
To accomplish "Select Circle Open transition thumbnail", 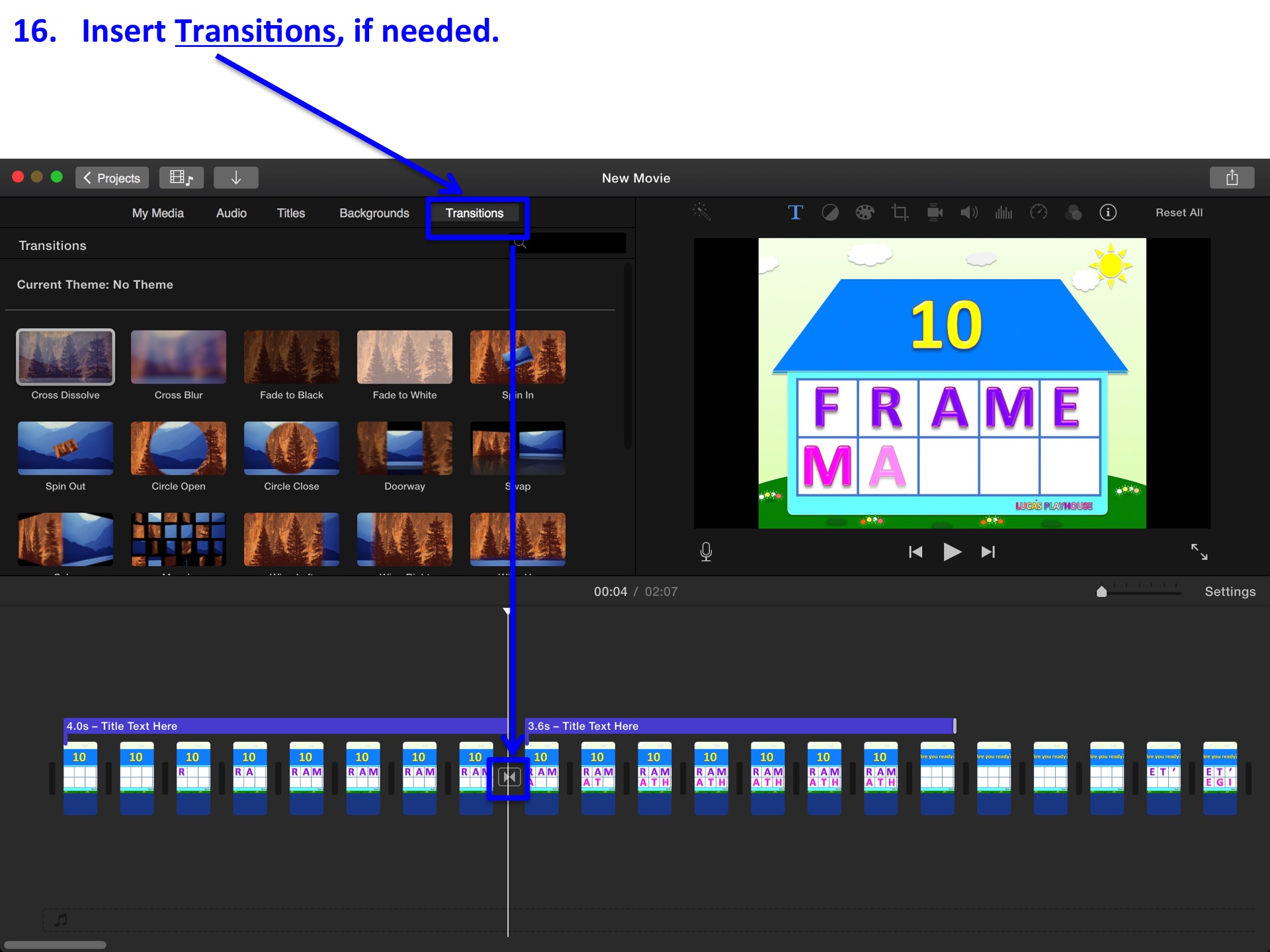I will tap(179, 448).
